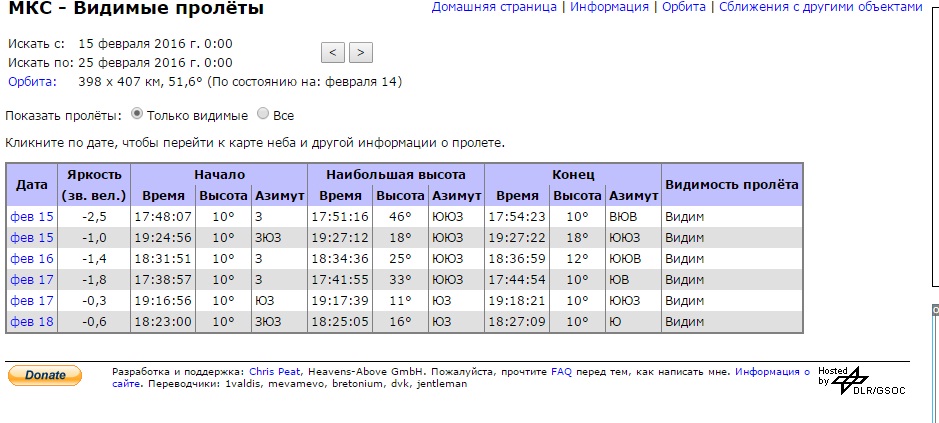
Task: Click the 'Начало' column group header
Action: tap(219, 175)
